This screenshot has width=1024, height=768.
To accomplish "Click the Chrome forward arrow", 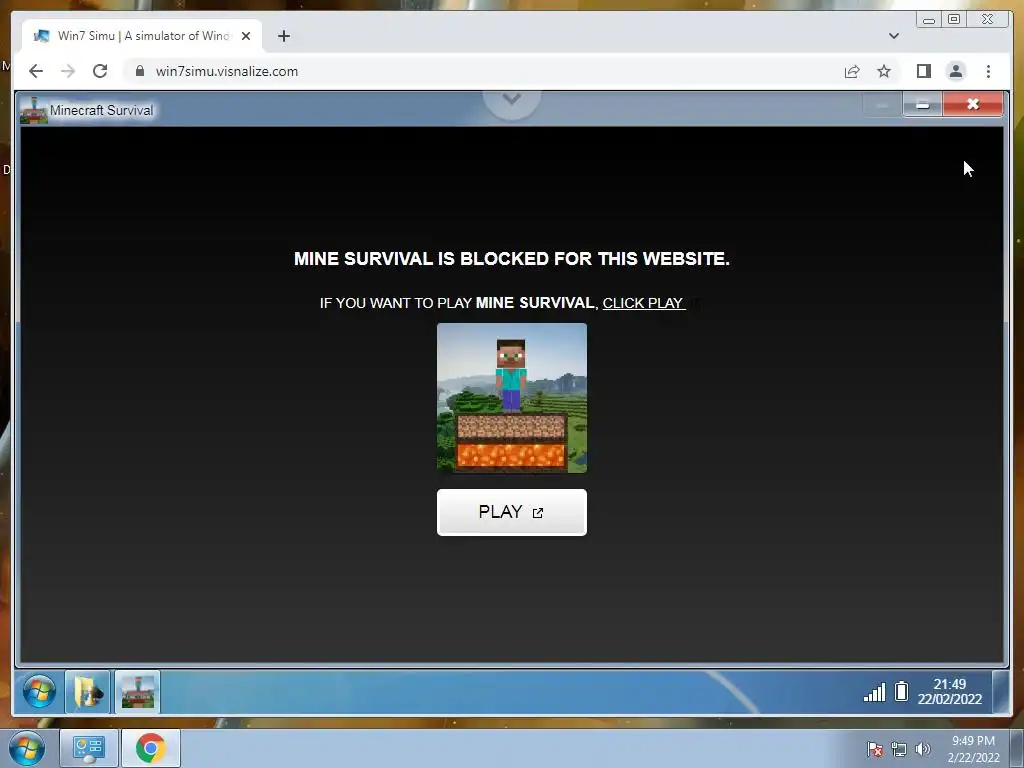I will click(68, 71).
